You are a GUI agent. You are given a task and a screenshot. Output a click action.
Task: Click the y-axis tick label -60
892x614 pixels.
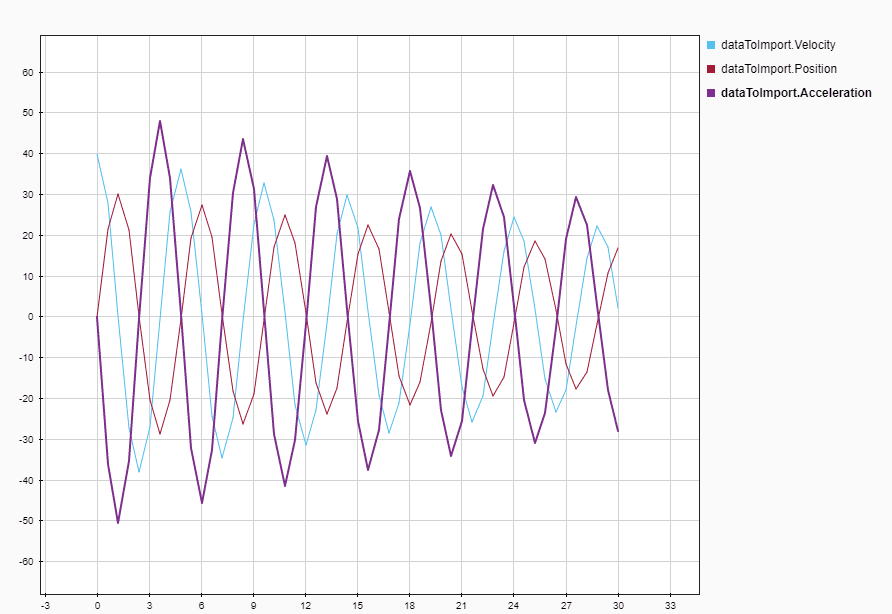tap(26, 562)
